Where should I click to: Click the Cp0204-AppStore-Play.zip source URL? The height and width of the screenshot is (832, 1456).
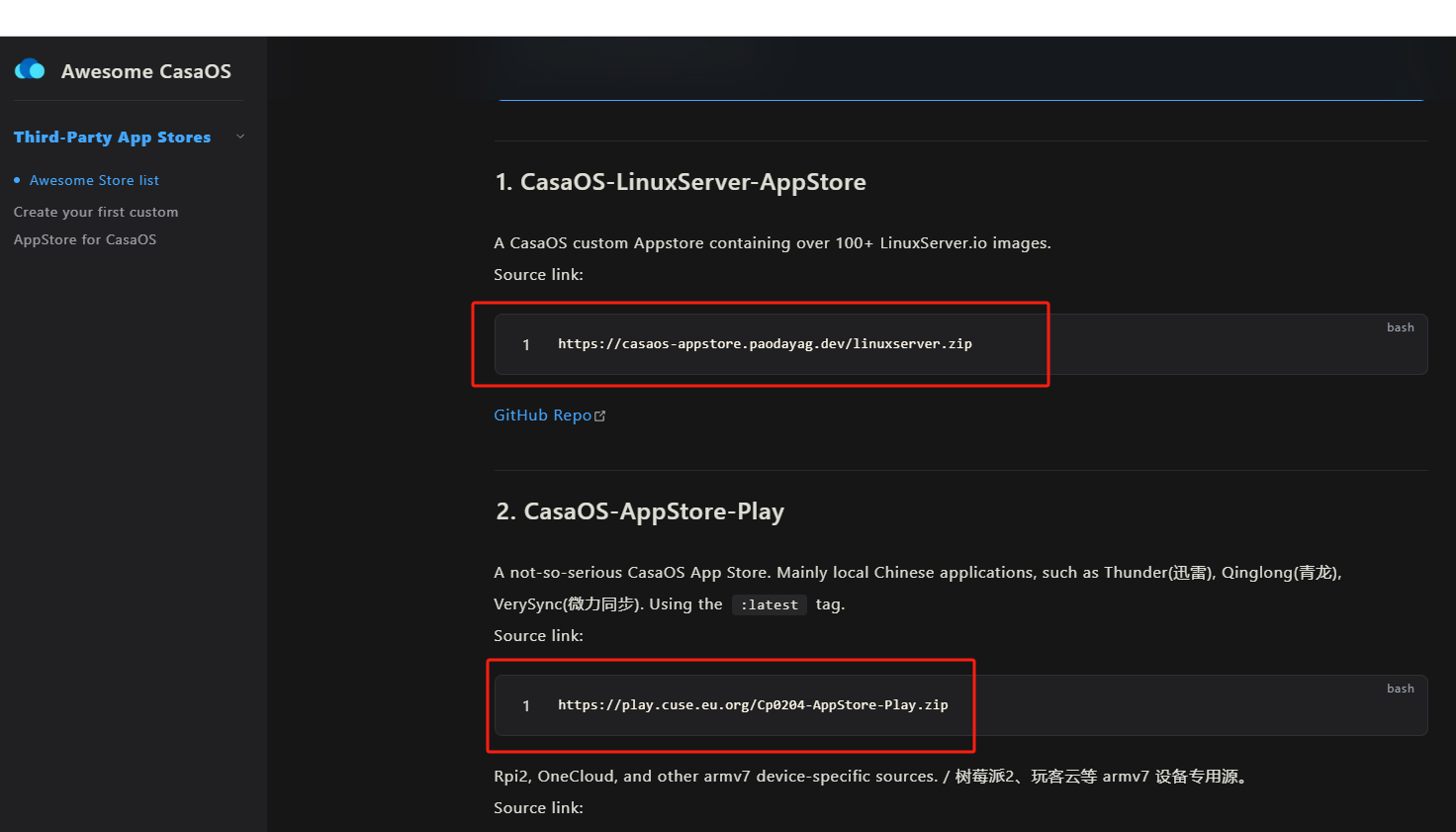753,705
